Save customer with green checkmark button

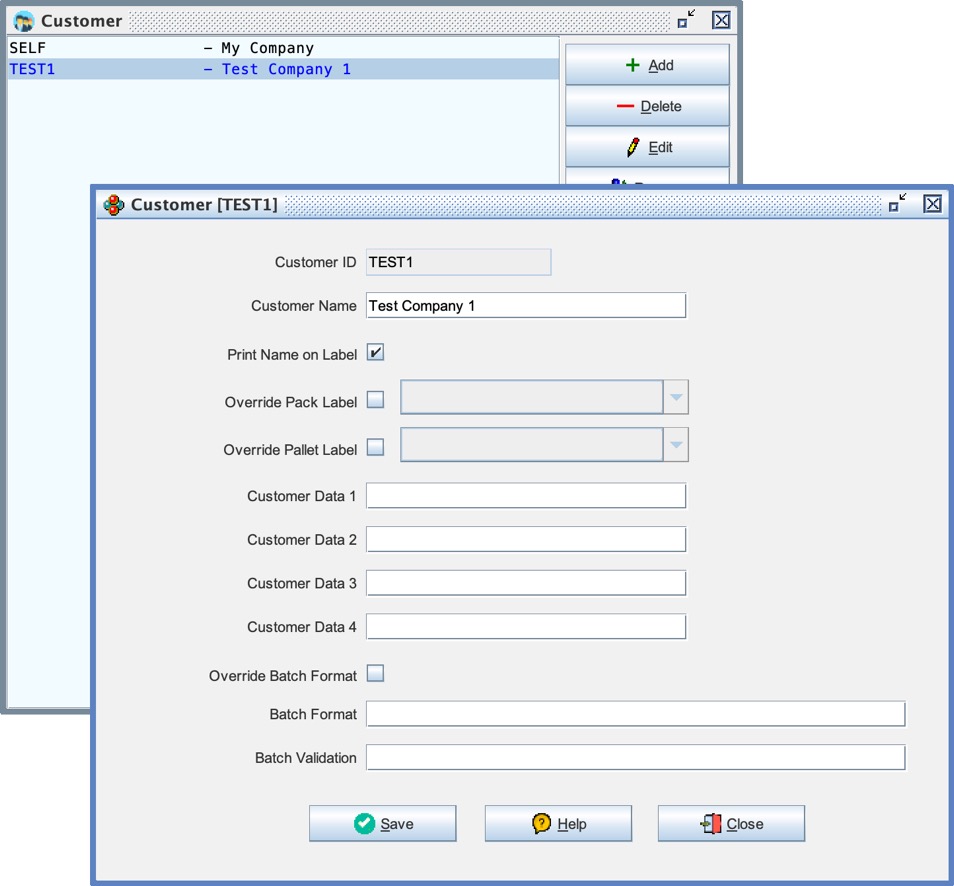[x=382, y=824]
